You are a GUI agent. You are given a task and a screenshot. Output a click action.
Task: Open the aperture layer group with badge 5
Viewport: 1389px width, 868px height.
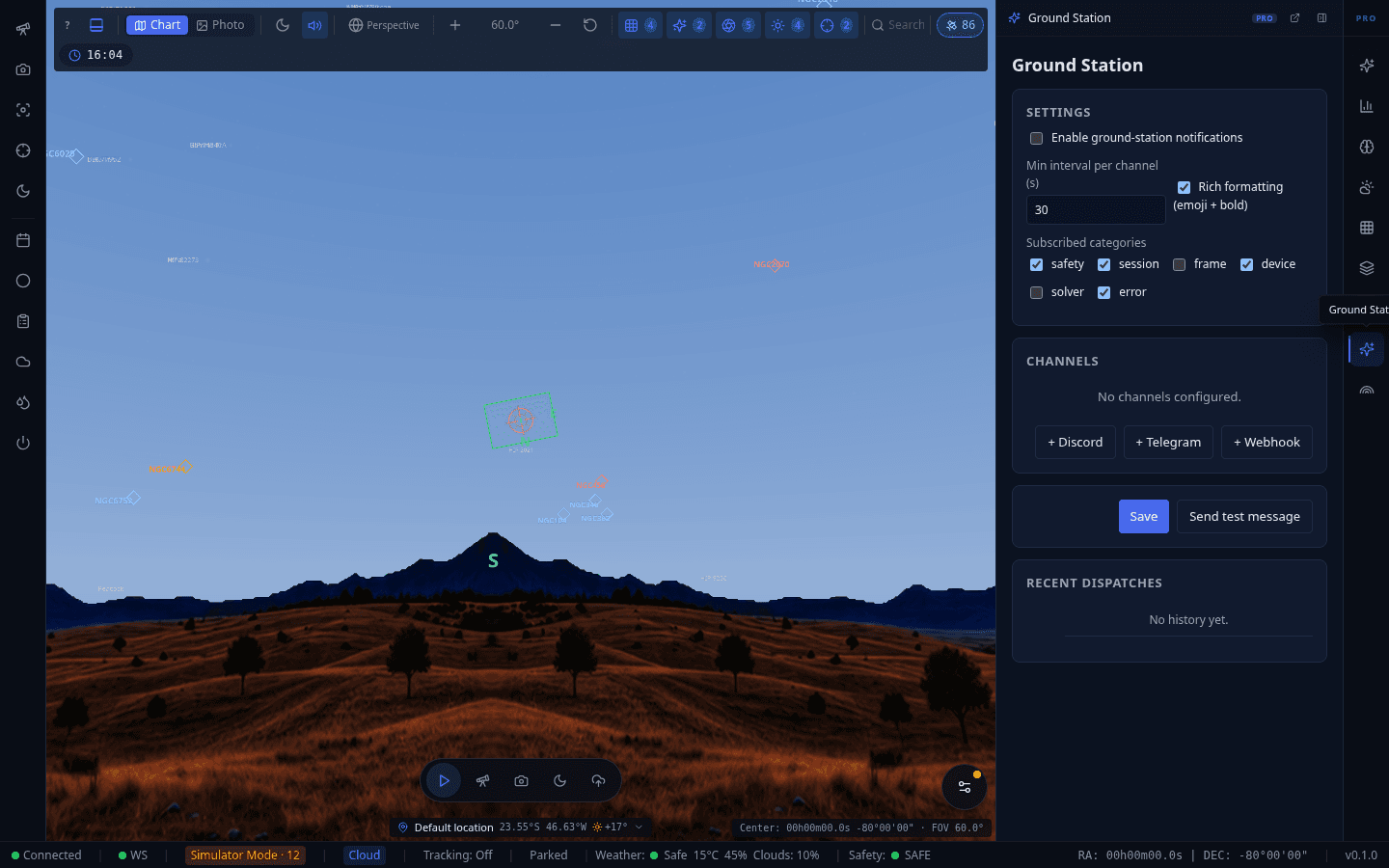738,25
